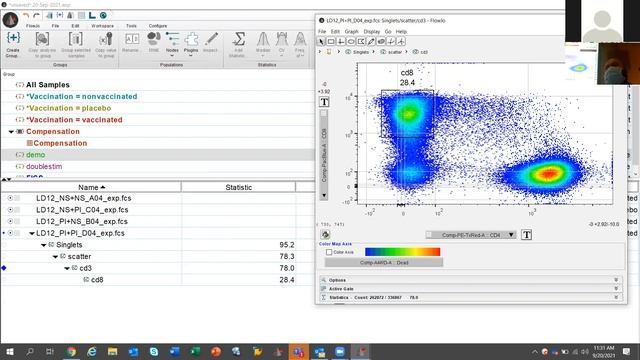Open the Plugins puzzle-piece menu
Viewport: 640px width, 360px height.
[x=191, y=44]
